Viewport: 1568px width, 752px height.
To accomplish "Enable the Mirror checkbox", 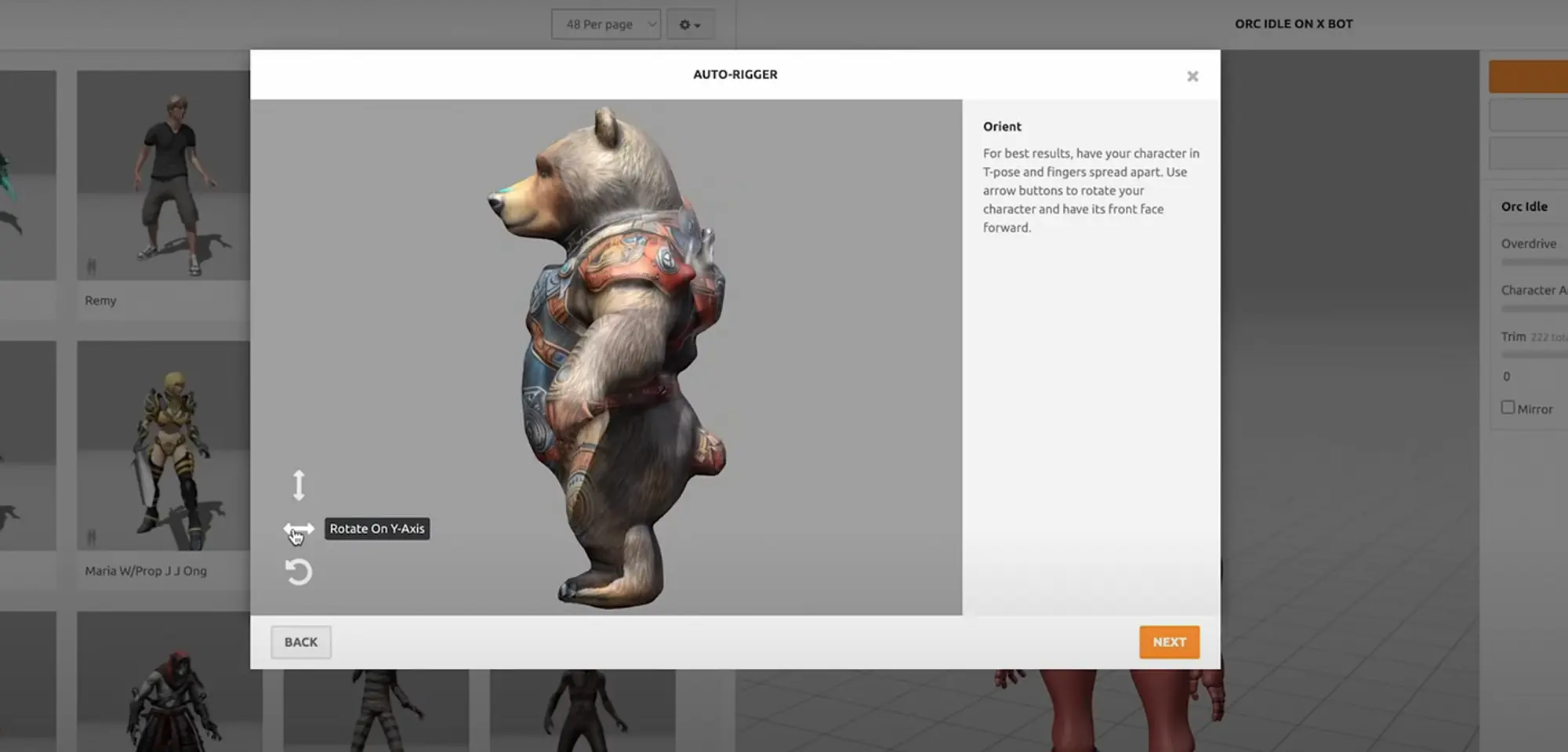I will pos(1508,407).
